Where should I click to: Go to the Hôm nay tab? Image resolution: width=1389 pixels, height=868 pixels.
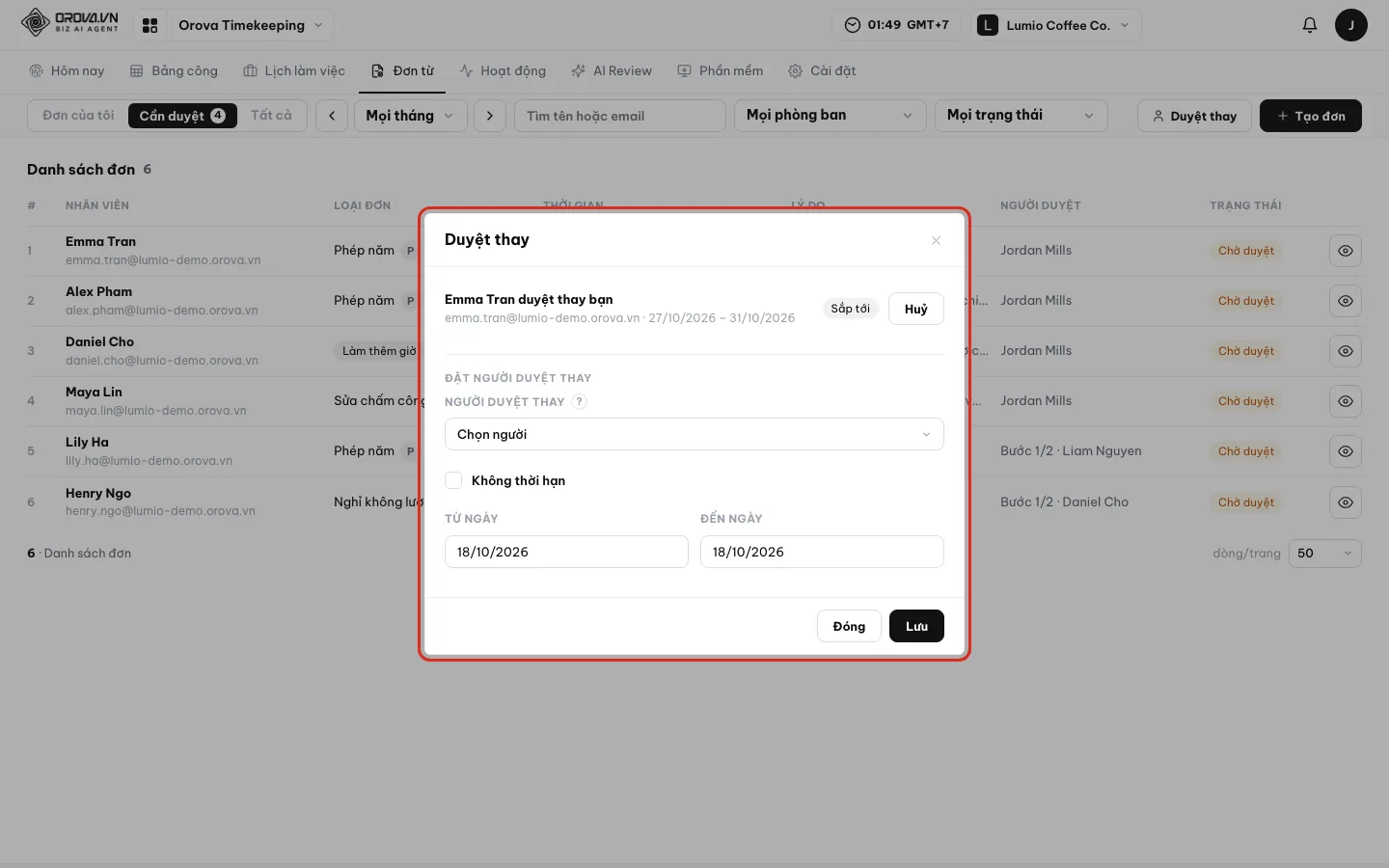[x=67, y=71]
